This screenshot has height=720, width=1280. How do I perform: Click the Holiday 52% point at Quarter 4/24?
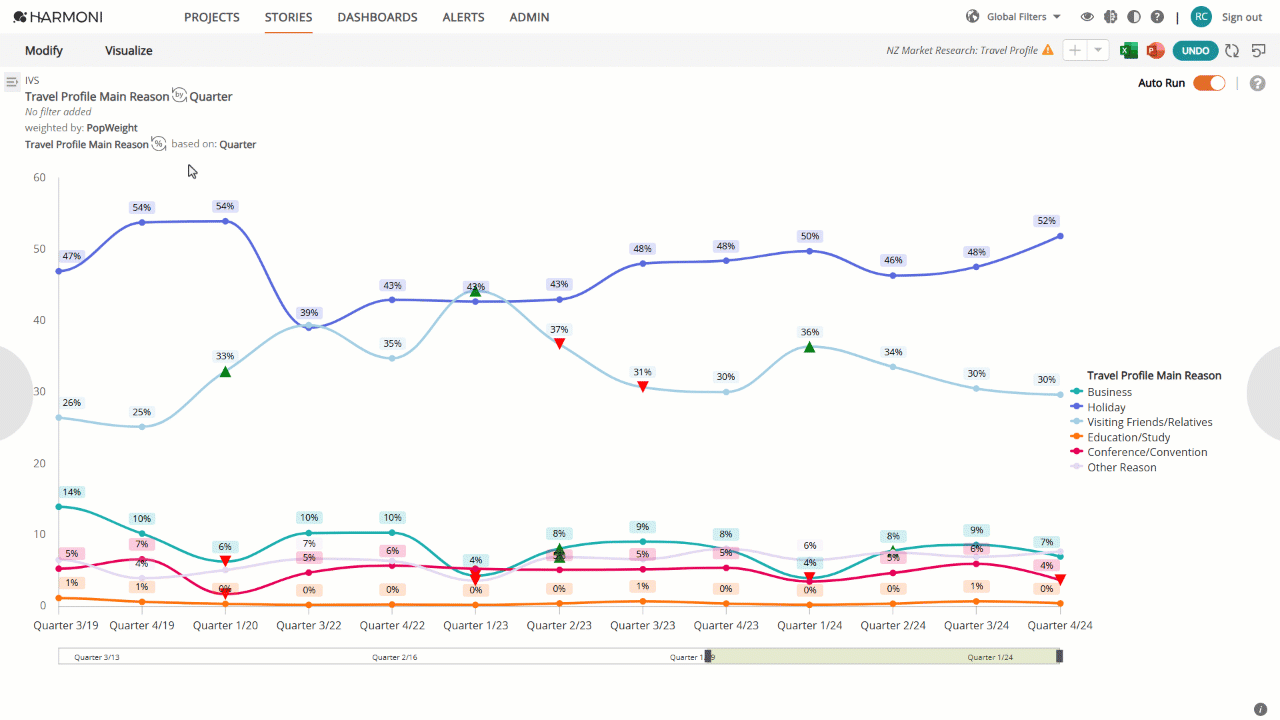tap(1060, 236)
